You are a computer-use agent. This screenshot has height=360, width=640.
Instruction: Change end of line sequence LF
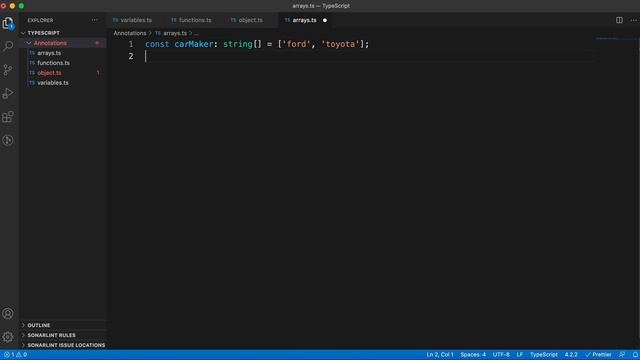click(x=520, y=355)
